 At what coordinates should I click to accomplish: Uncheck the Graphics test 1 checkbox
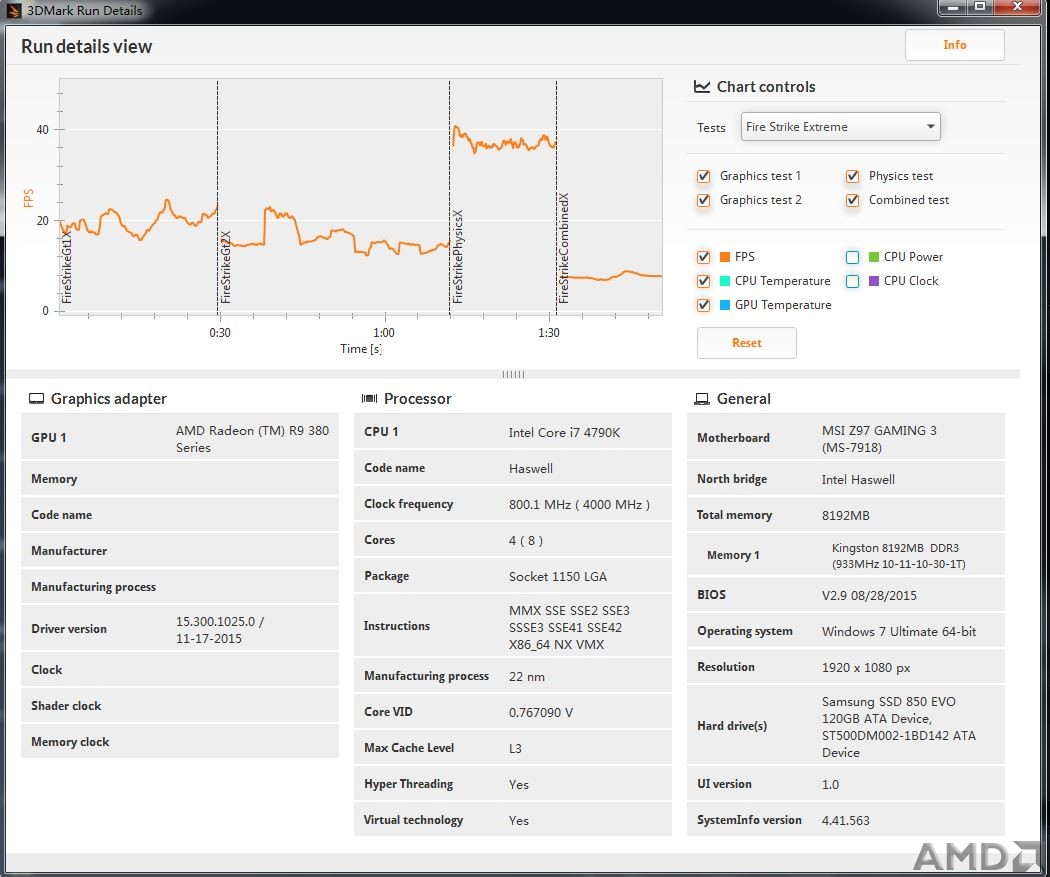pyautogui.click(x=703, y=176)
